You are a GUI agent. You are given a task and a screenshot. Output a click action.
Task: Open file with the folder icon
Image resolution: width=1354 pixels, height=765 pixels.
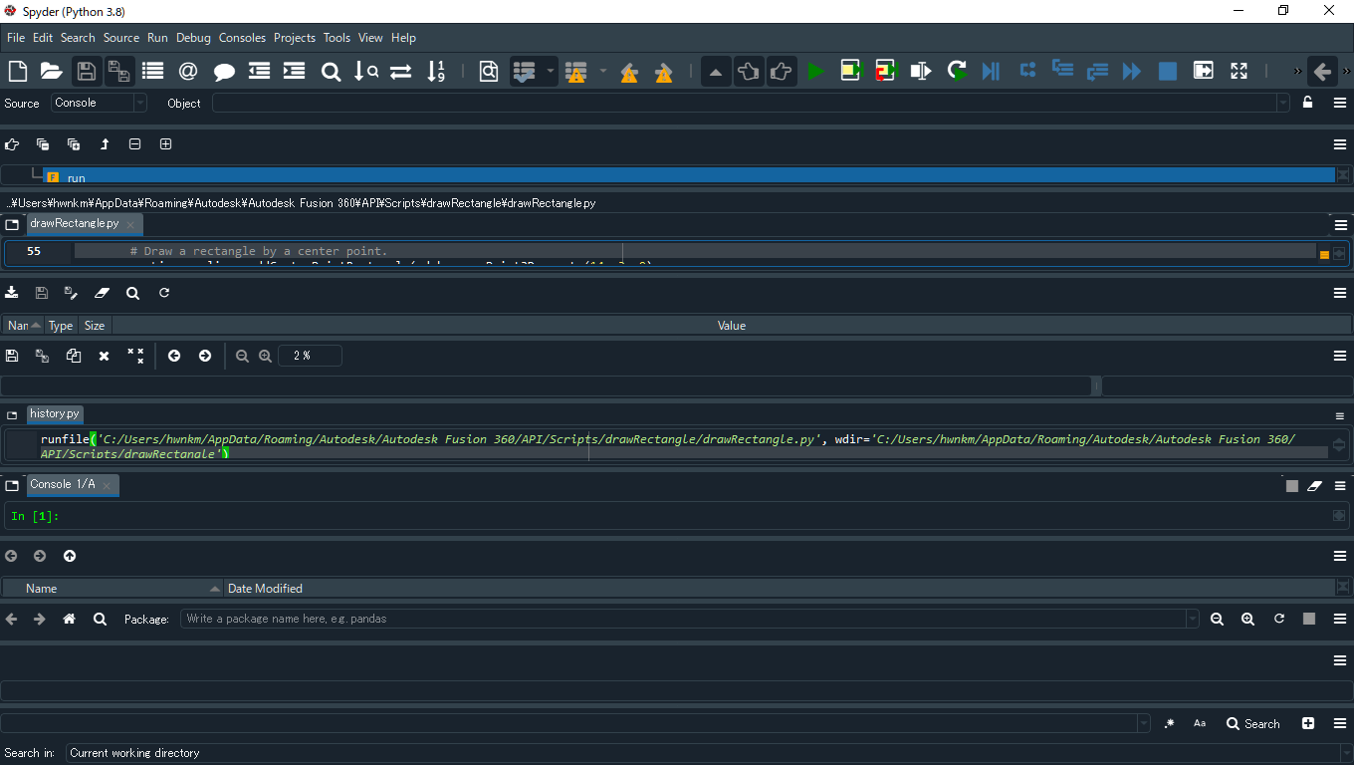[x=51, y=71]
